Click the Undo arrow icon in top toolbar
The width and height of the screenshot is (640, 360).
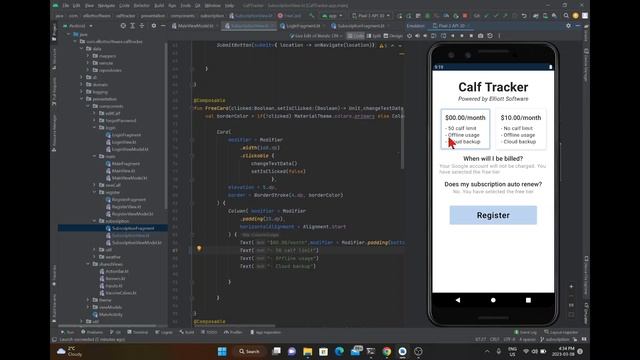524,16
